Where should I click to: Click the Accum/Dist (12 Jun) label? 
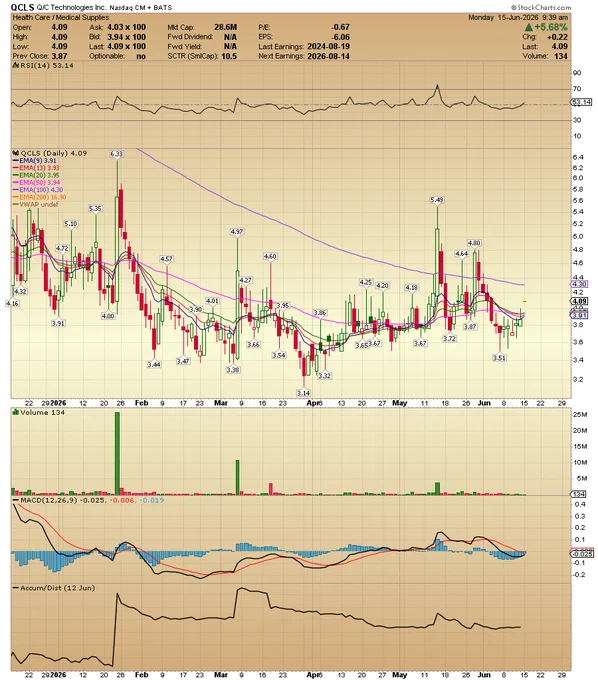coord(57,588)
